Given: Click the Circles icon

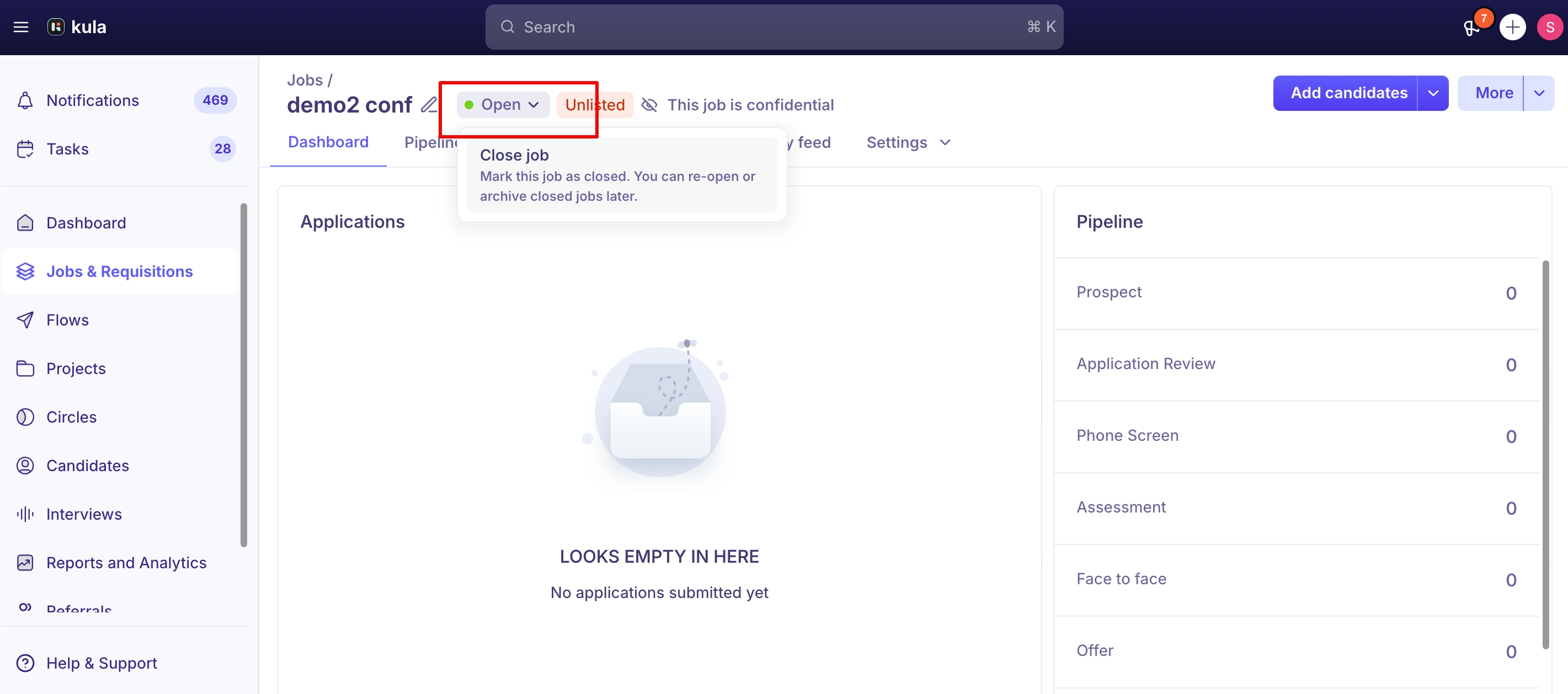Looking at the screenshot, I should click(25, 417).
